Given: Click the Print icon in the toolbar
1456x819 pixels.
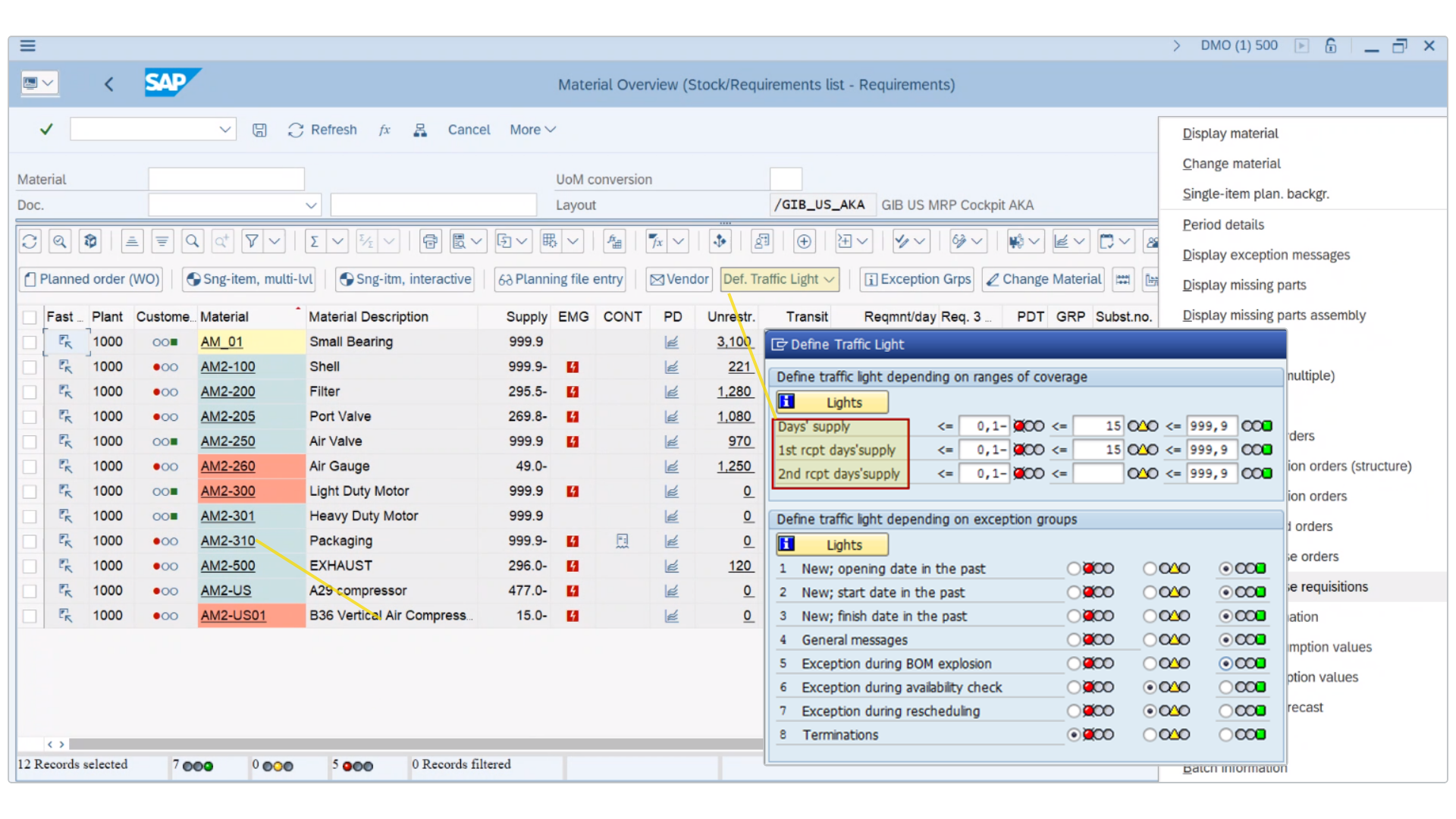Looking at the screenshot, I should (430, 241).
